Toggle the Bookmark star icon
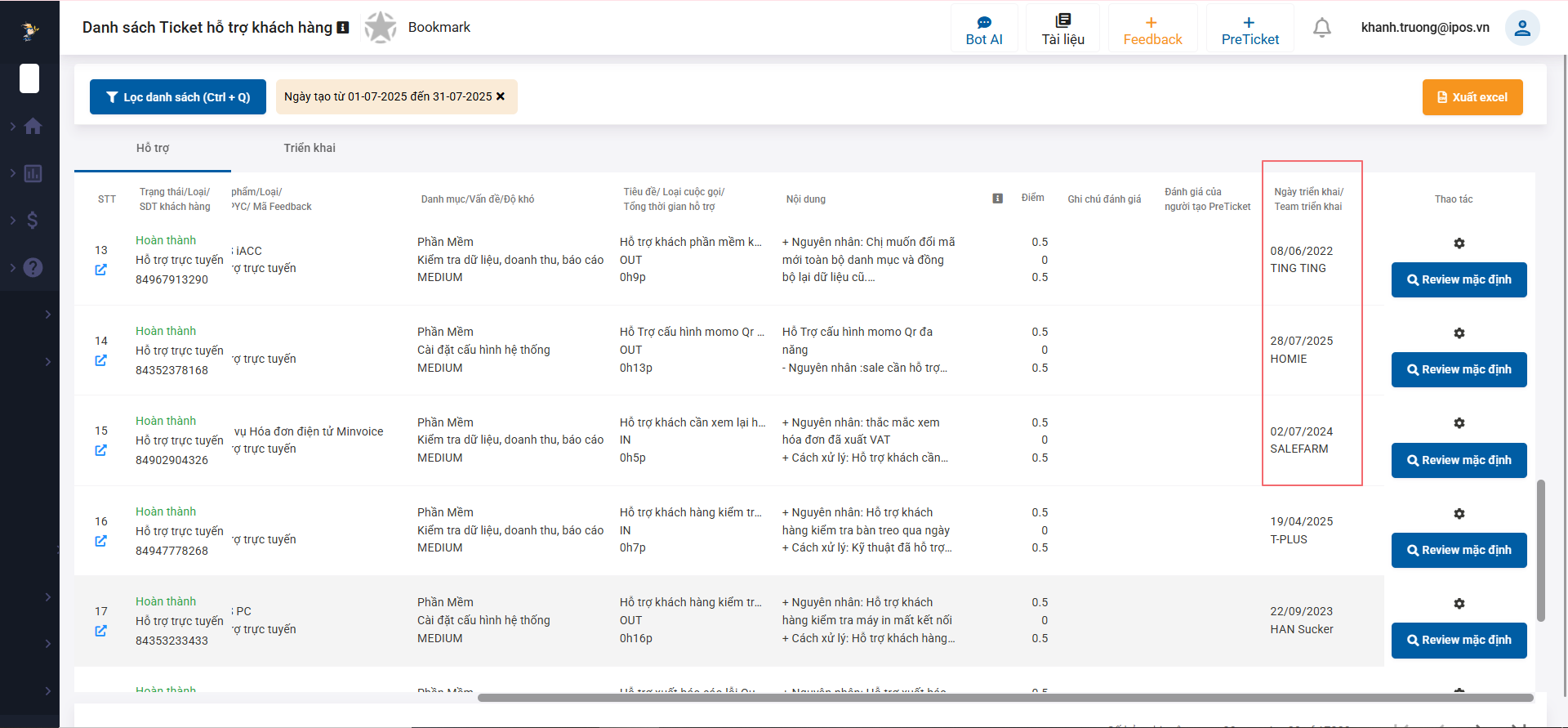The width and height of the screenshot is (1568, 728). pyautogui.click(x=381, y=27)
